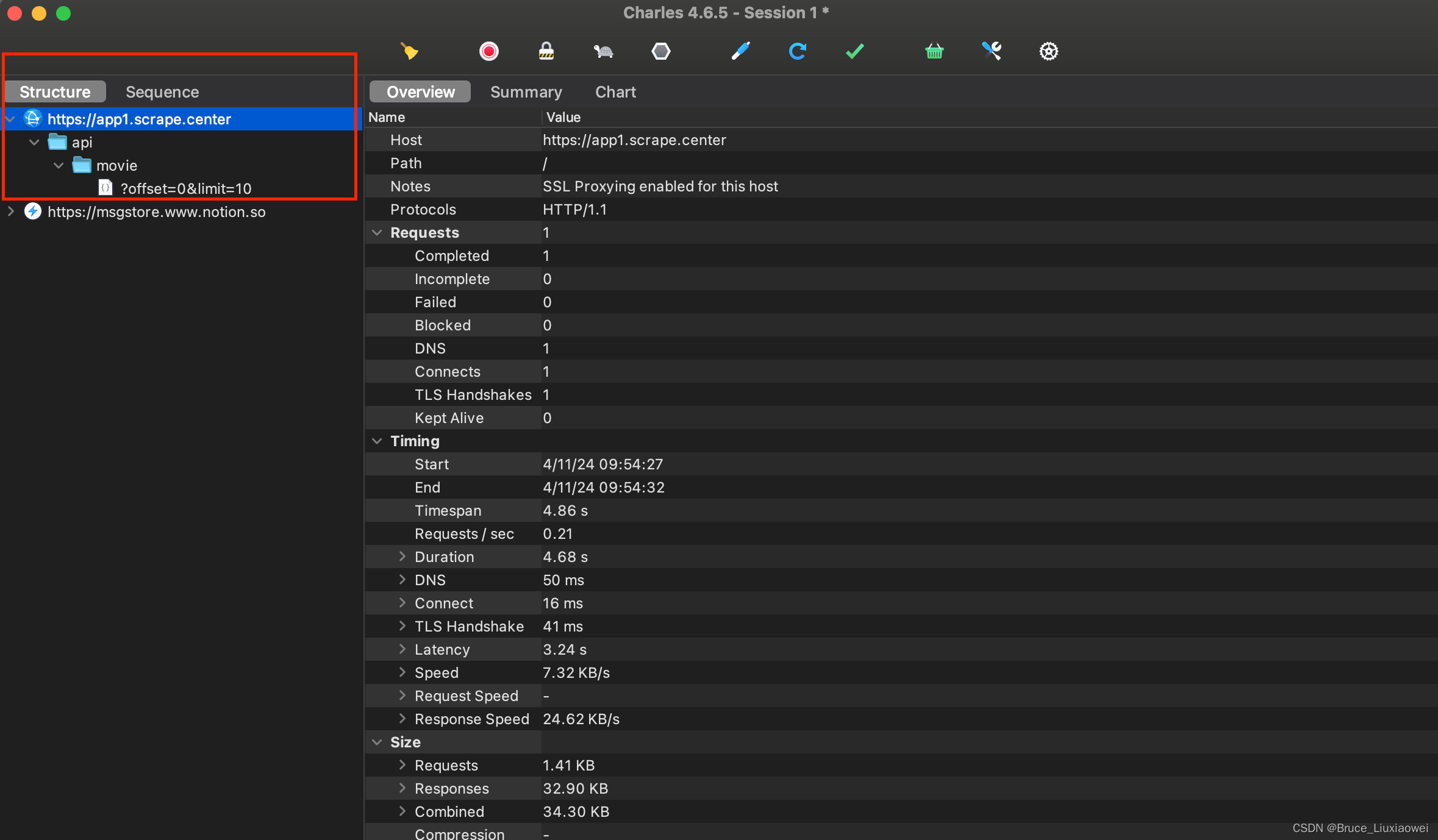Click the compose pen icon
This screenshot has width=1438, height=840.
[740, 51]
